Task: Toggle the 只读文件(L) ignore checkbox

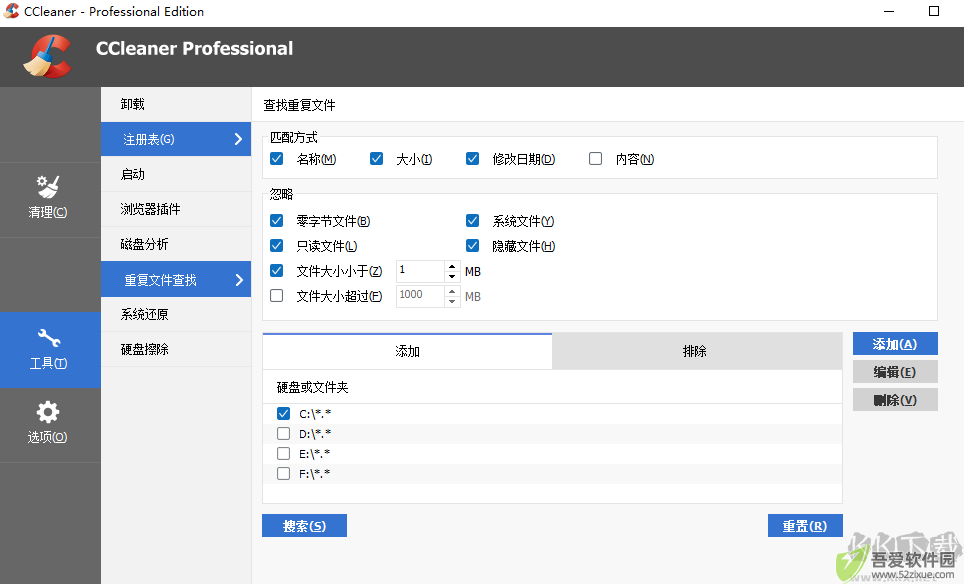Action: tap(277, 246)
